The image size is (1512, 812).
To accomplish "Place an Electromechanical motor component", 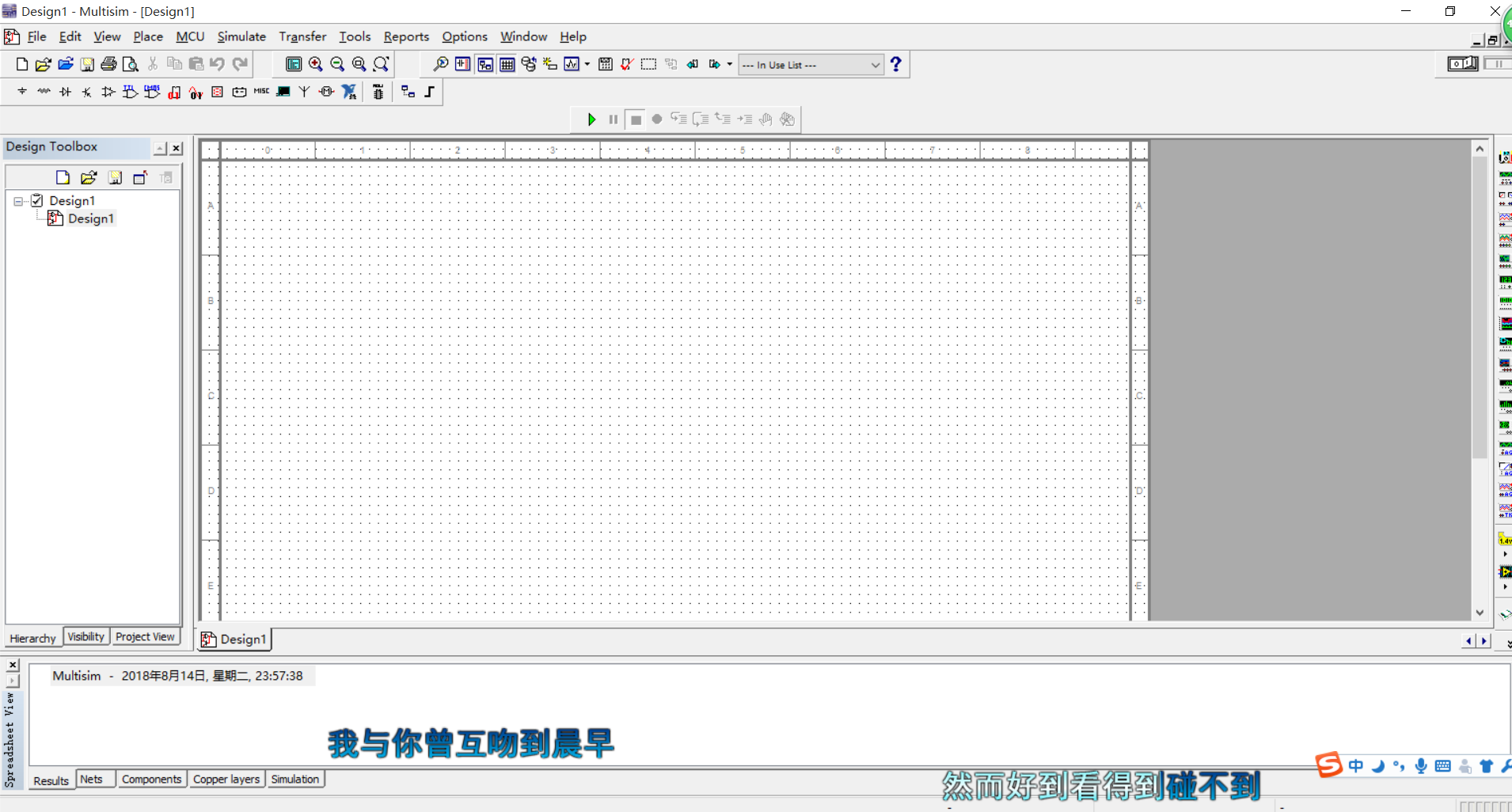I will coord(326,92).
